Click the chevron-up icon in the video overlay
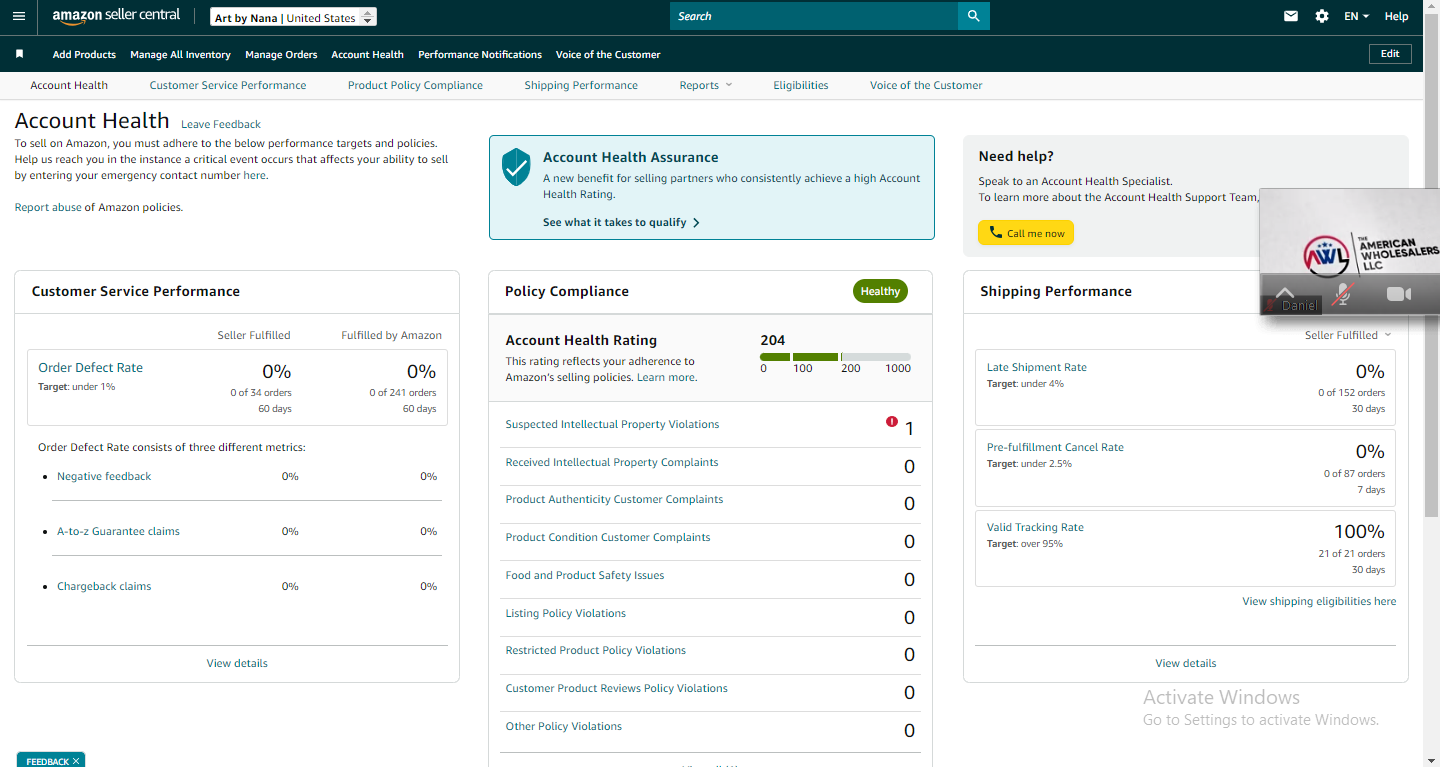The width and height of the screenshot is (1440, 767). (x=1286, y=293)
